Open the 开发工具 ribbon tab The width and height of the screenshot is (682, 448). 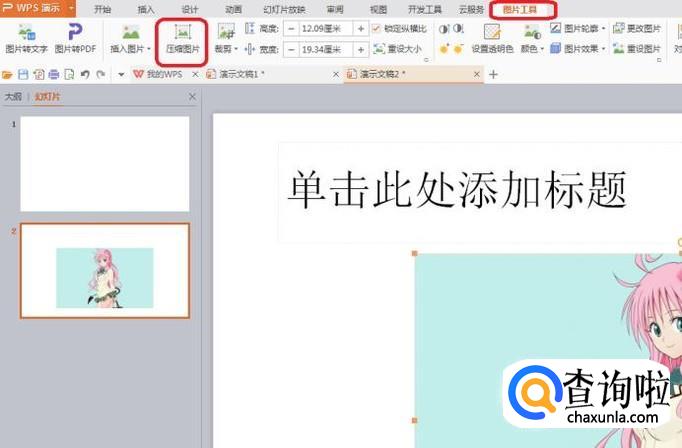[x=425, y=9]
